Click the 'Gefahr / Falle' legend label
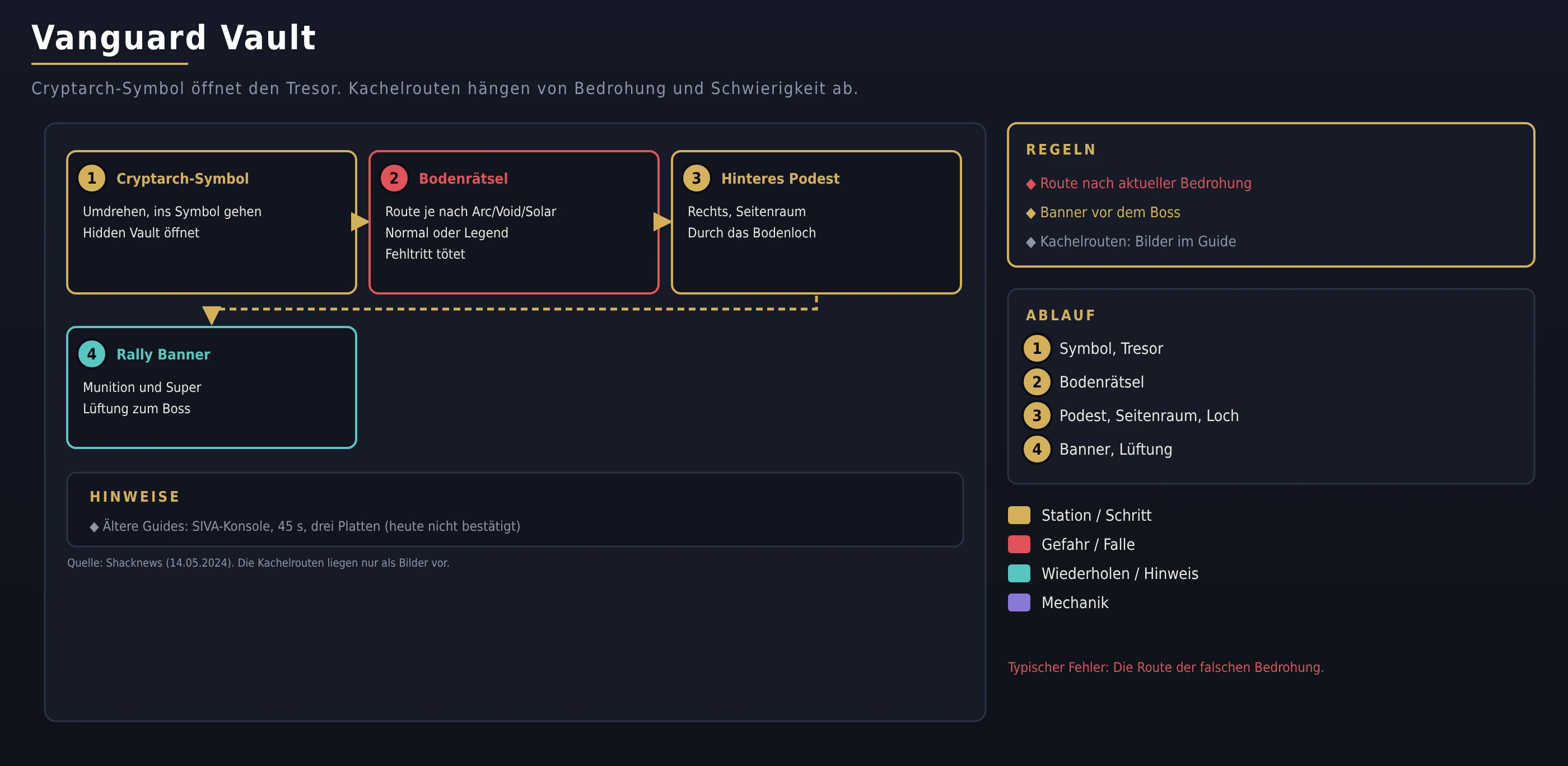Screen dimensions: 1568x766 [1088, 544]
